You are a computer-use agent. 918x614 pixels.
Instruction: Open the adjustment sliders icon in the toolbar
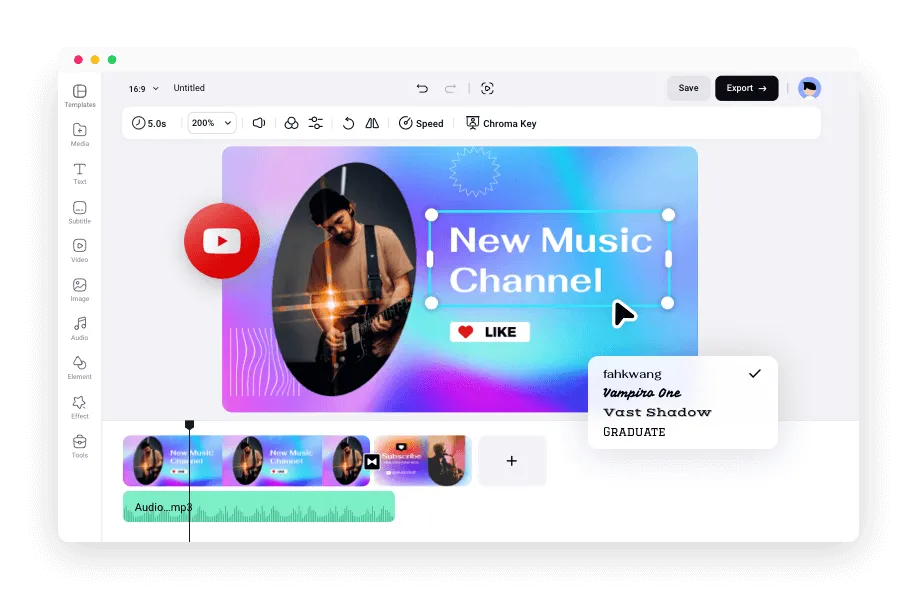[315, 123]
